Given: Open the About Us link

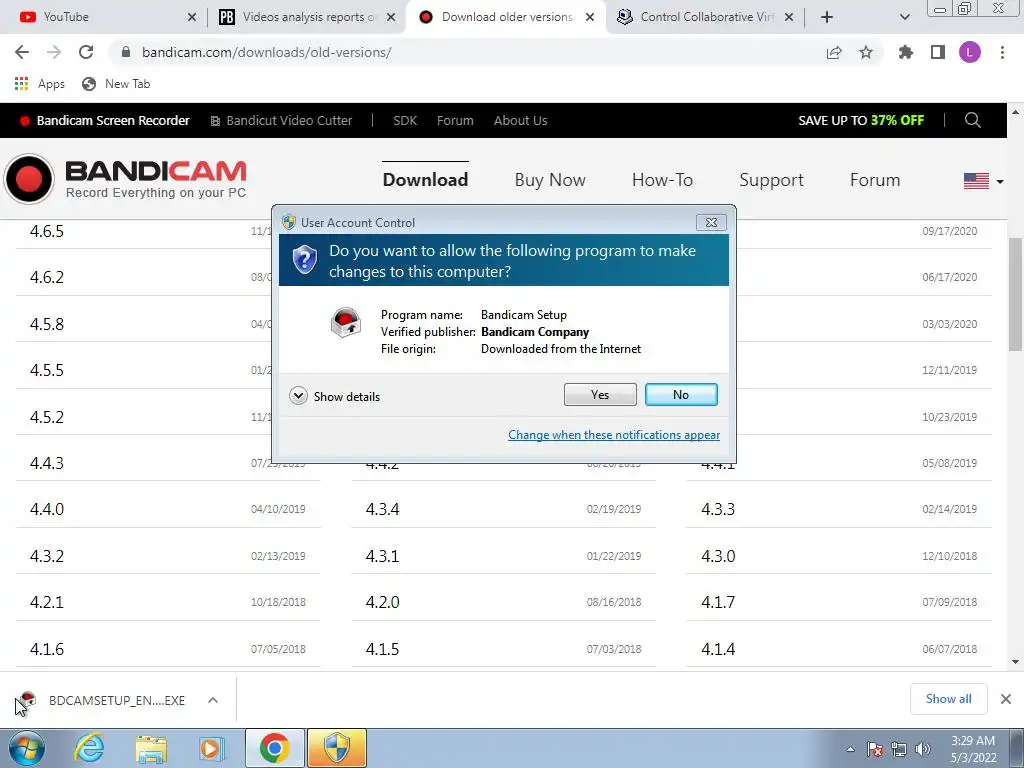Looking at the screenshot, I should (520, 120).
